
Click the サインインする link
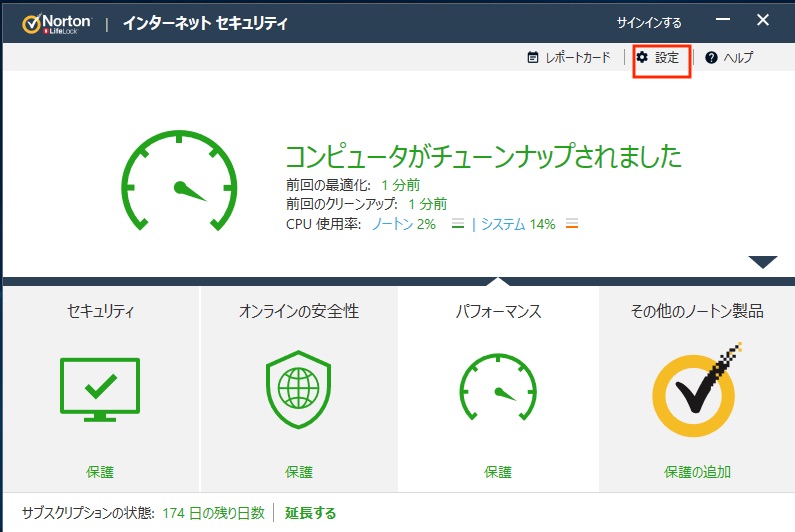(x=649, y=22)
